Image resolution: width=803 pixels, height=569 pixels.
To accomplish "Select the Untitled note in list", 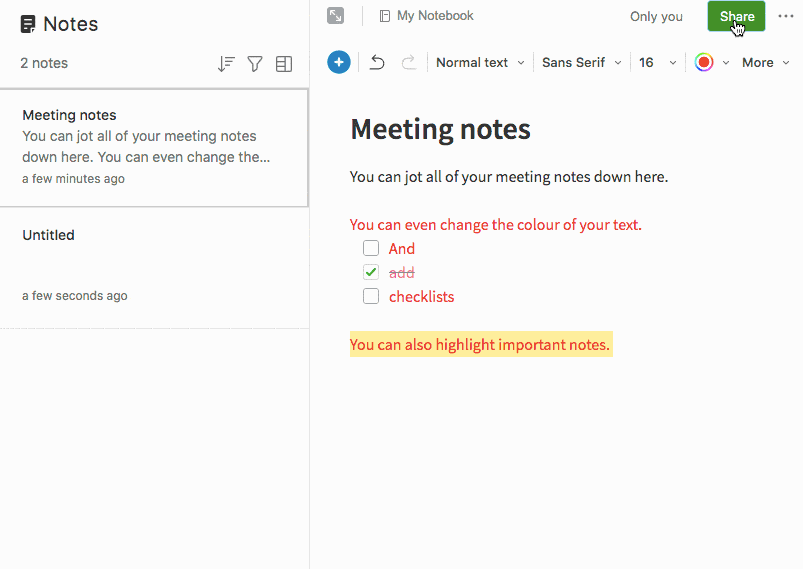I will coord(154,267).
